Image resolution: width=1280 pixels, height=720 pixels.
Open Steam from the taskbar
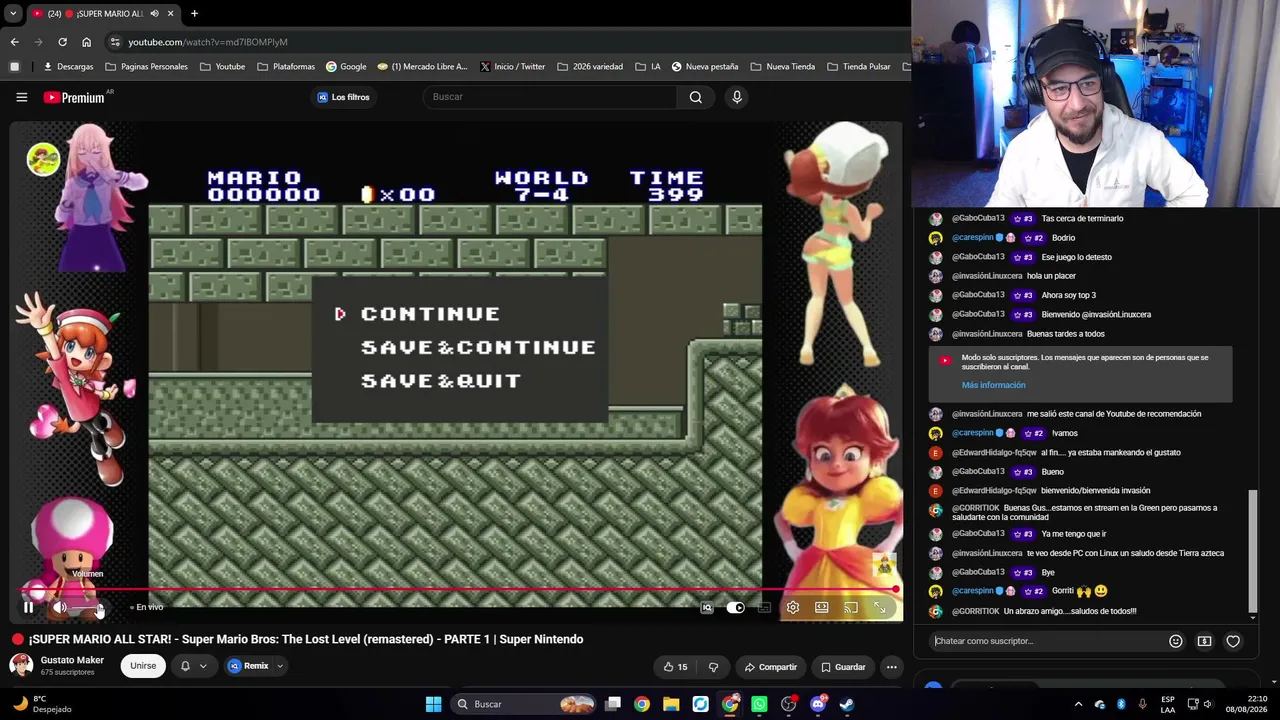(847, 704)
